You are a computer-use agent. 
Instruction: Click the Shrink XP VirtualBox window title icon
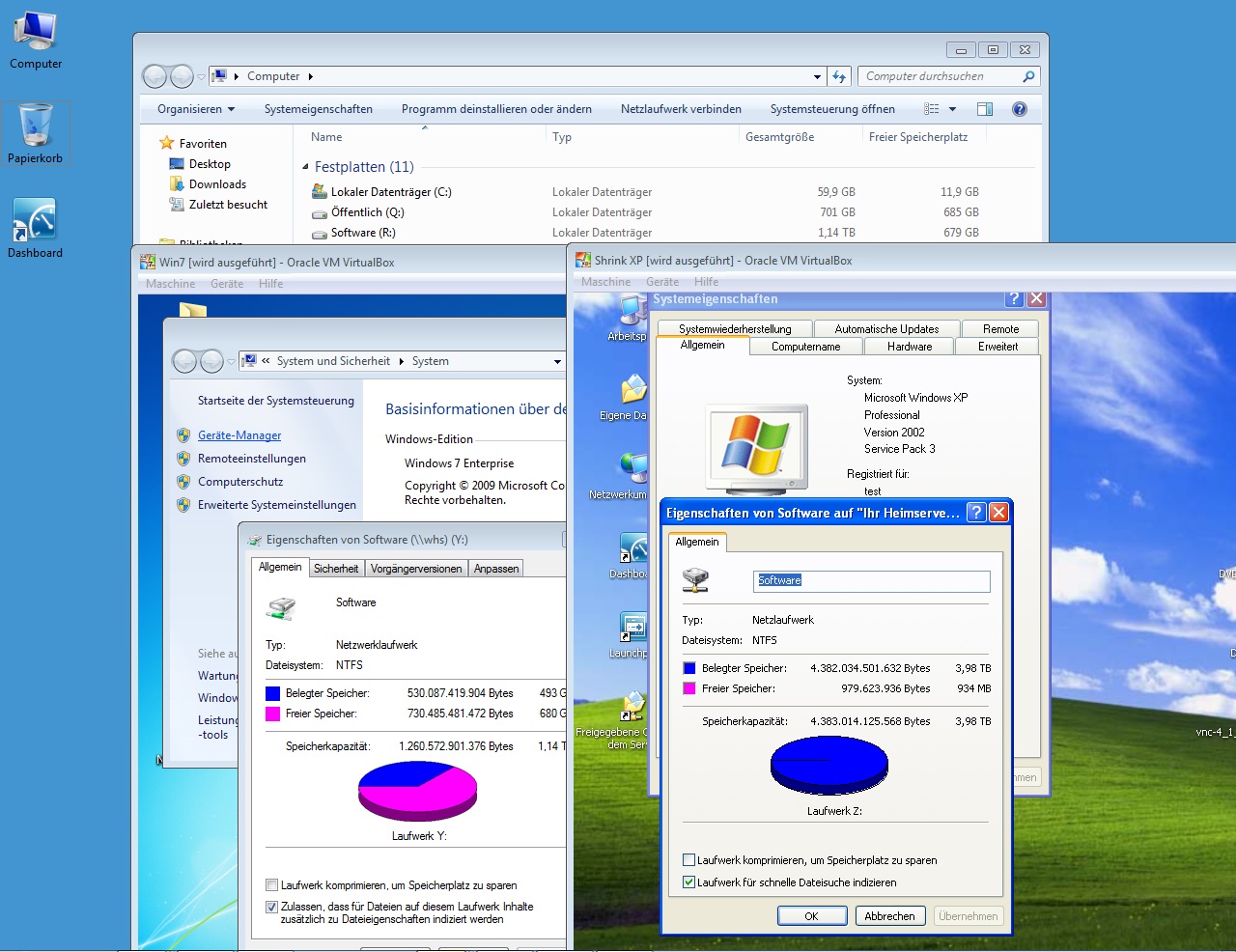tap(583, 260)
